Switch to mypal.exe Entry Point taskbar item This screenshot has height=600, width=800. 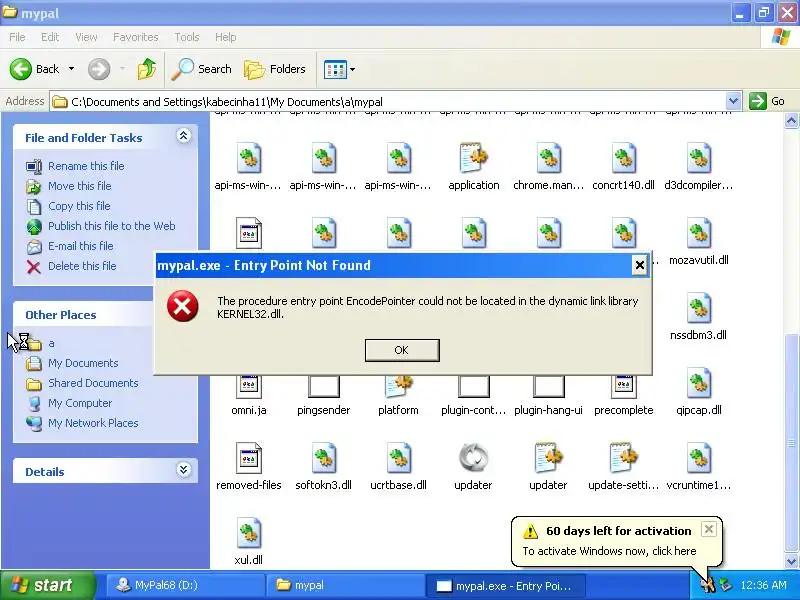tap(505, 585)
